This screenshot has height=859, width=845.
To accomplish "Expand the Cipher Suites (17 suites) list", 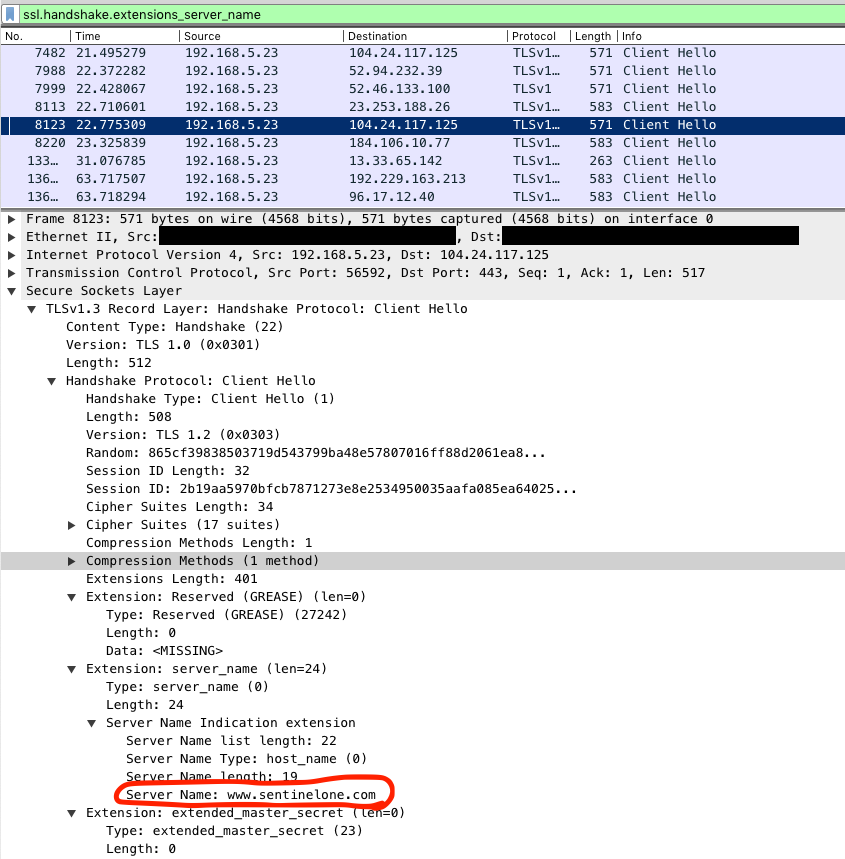I will (72, 525).
